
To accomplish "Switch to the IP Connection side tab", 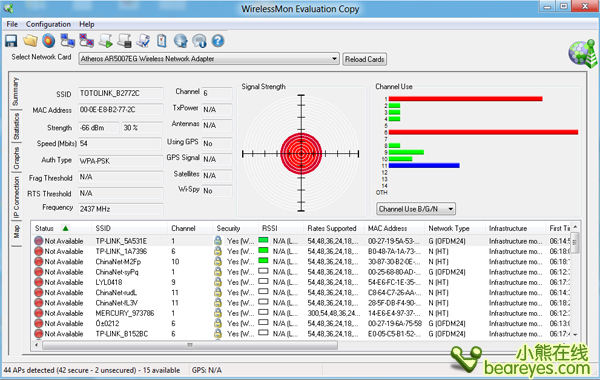I will pyautogui.click(x=16, y=197).
